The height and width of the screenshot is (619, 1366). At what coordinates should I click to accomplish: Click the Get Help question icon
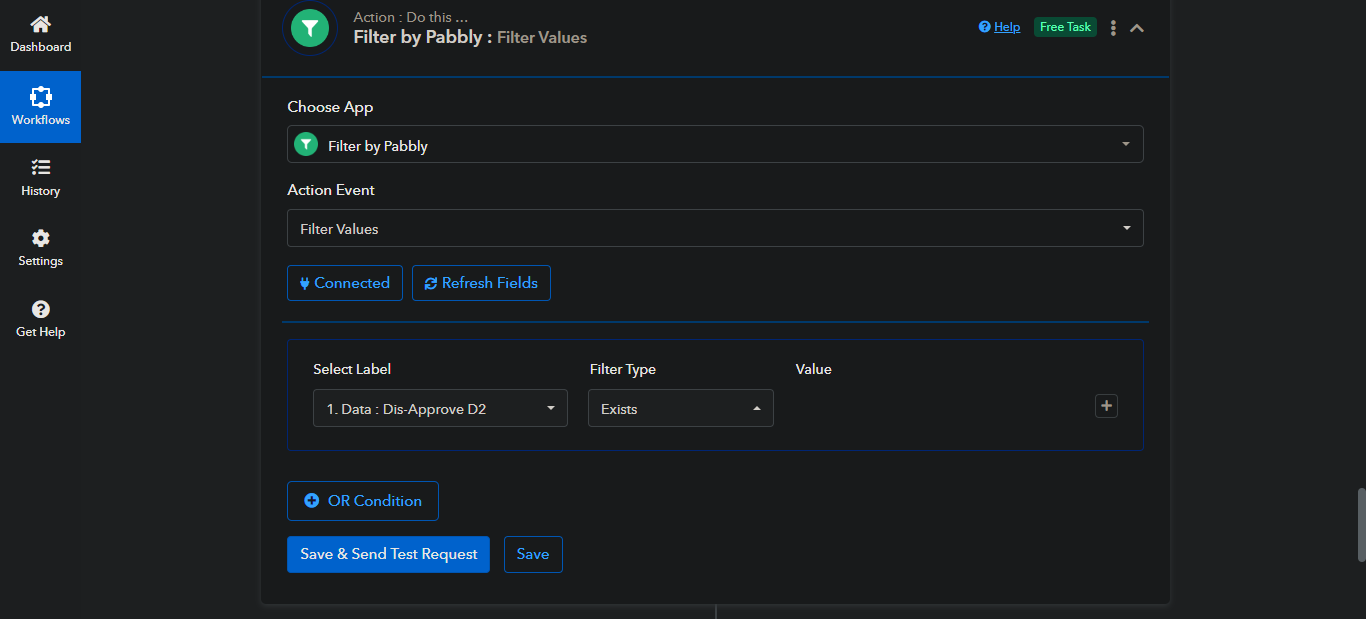(x=40, y=309)
